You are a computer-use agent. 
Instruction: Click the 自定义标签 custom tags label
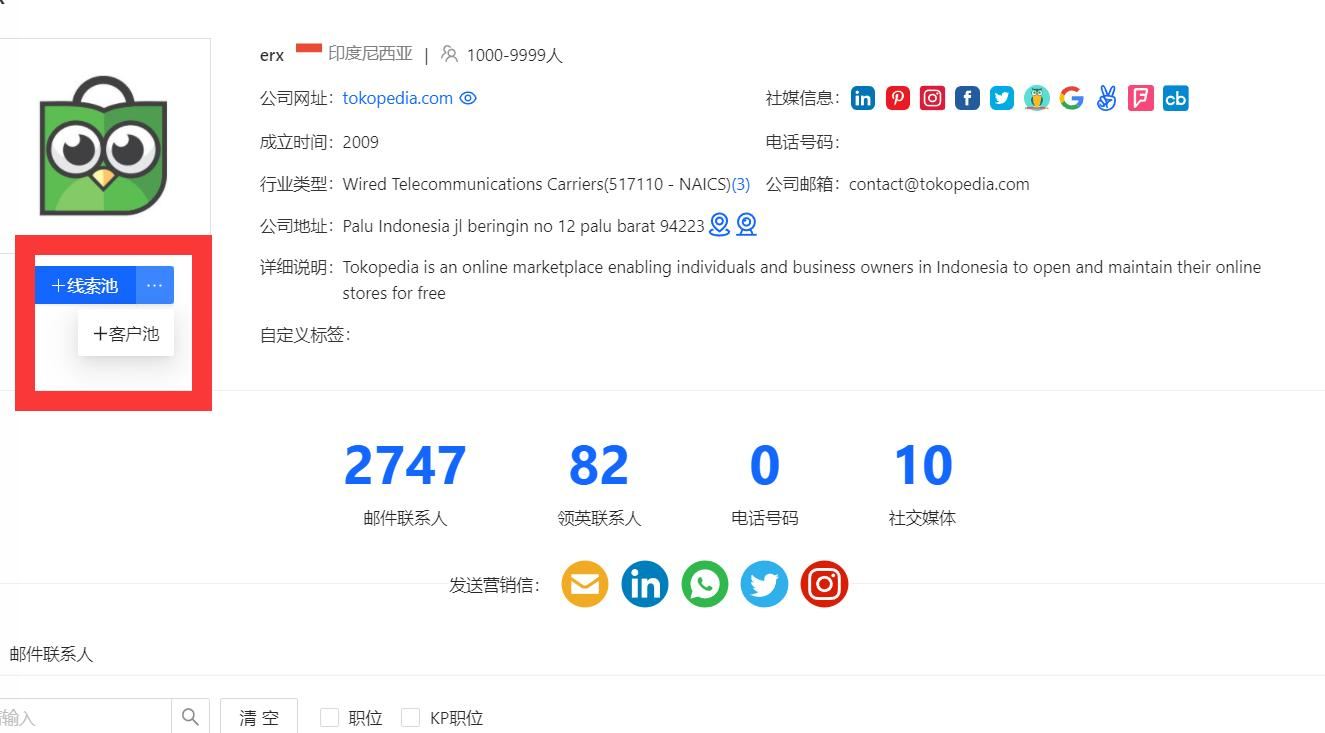coord(305,335)
